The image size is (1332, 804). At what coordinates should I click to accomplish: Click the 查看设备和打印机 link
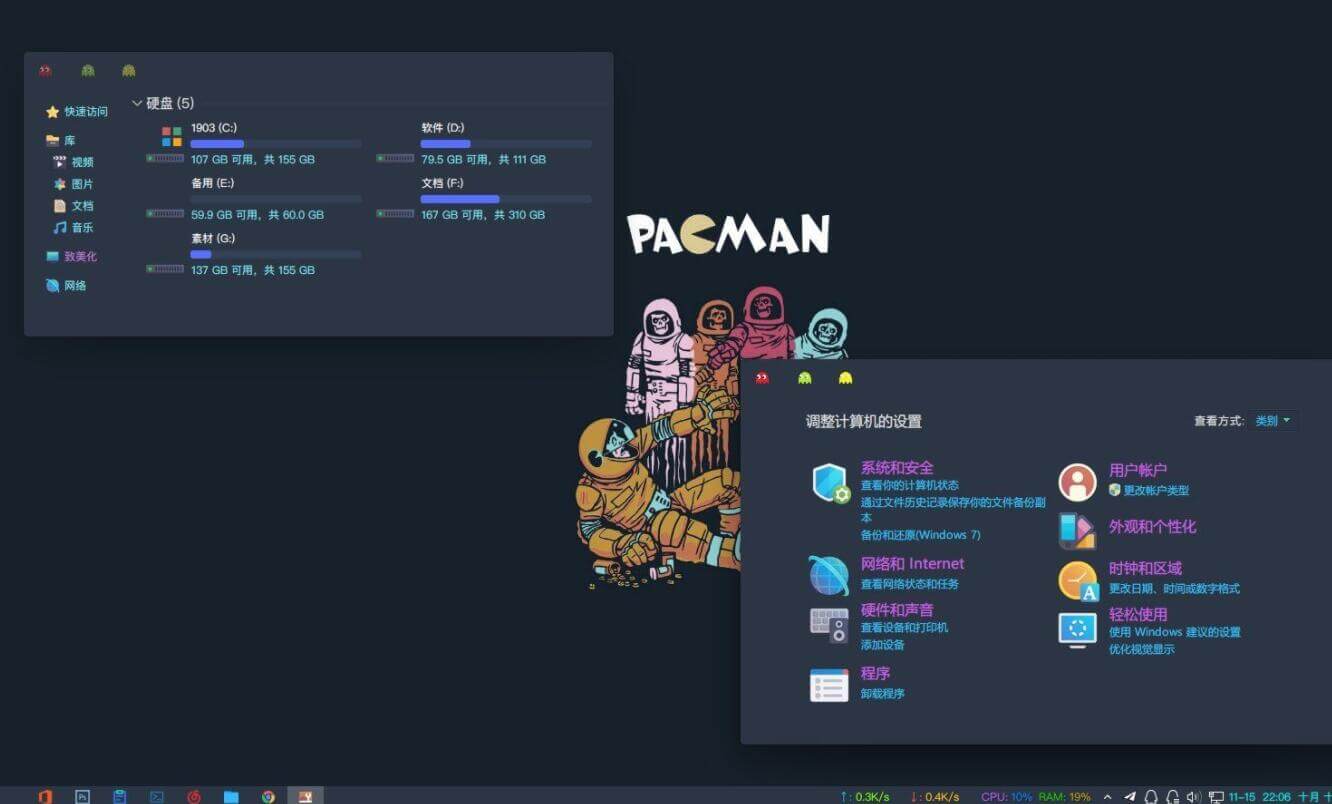904,628
